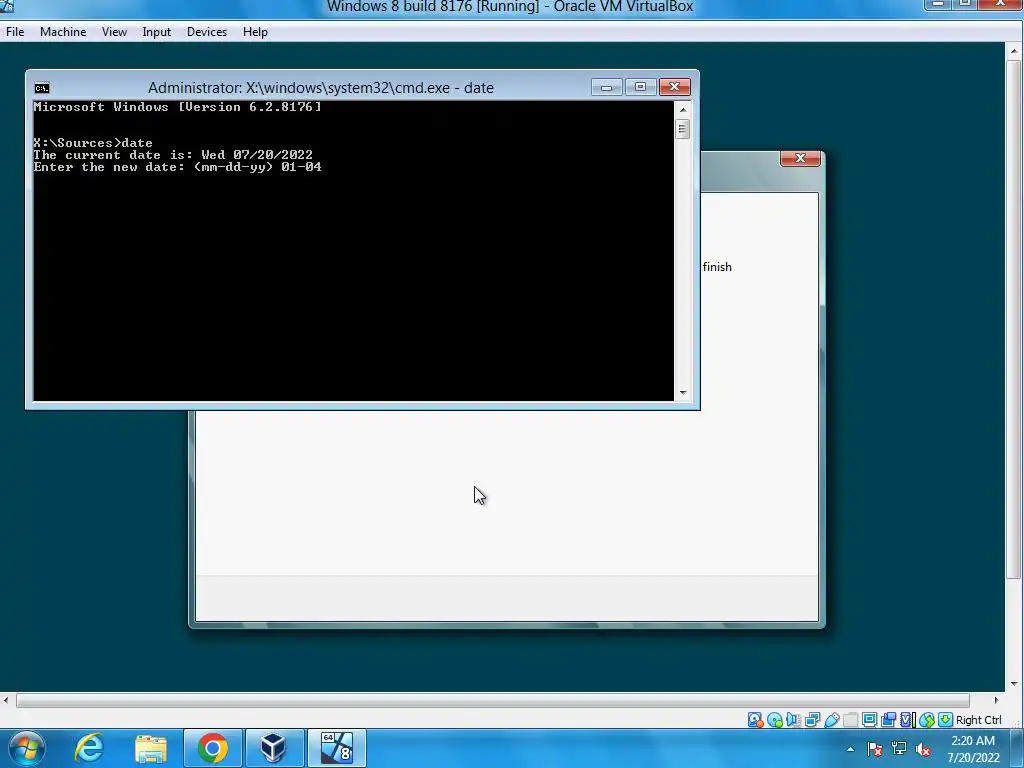This screenshot has height=768, width=1024.
Task: Click the "finish" text in setup dialog
Action: coord(717,266)
